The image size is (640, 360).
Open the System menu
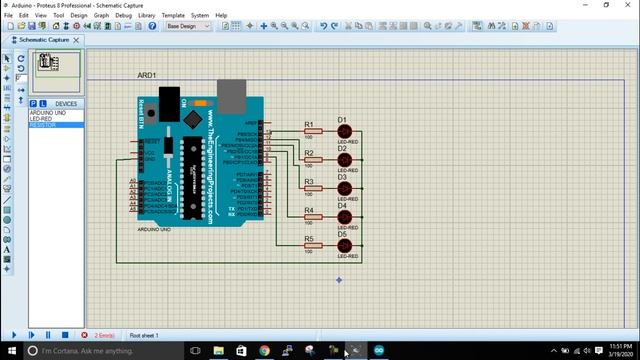tap(200, 15)
